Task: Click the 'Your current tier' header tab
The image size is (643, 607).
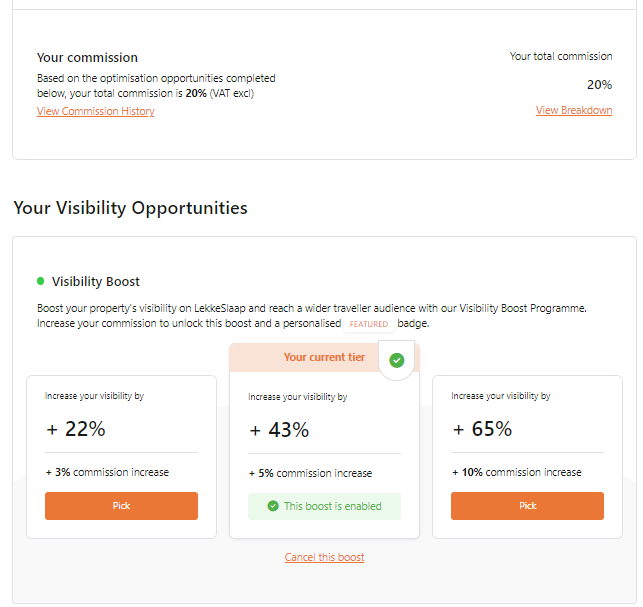Action: 324,357
